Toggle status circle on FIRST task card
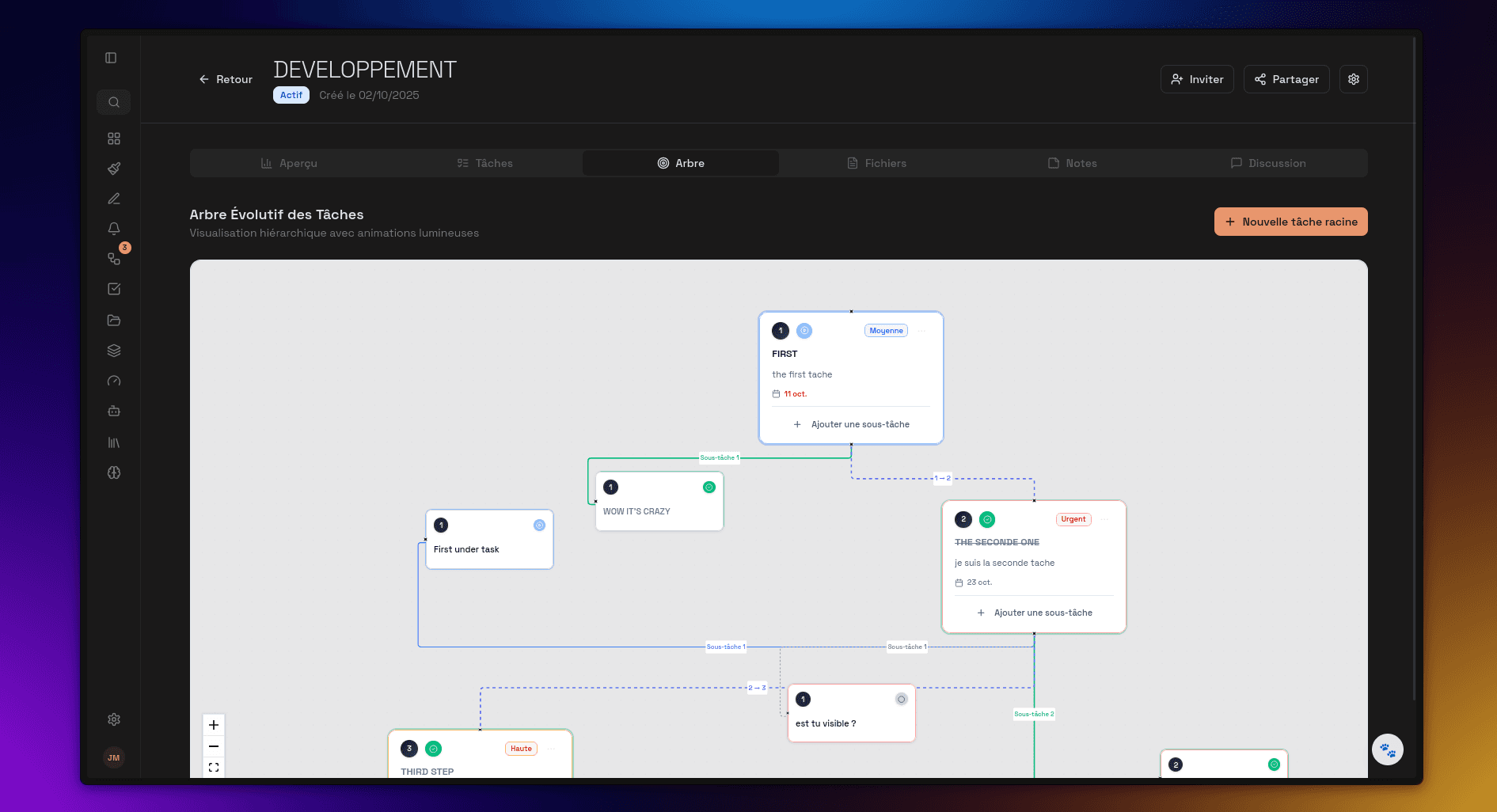Image resolution: width=1497 pixels, height=812 pixels. [x=804, y=331]
